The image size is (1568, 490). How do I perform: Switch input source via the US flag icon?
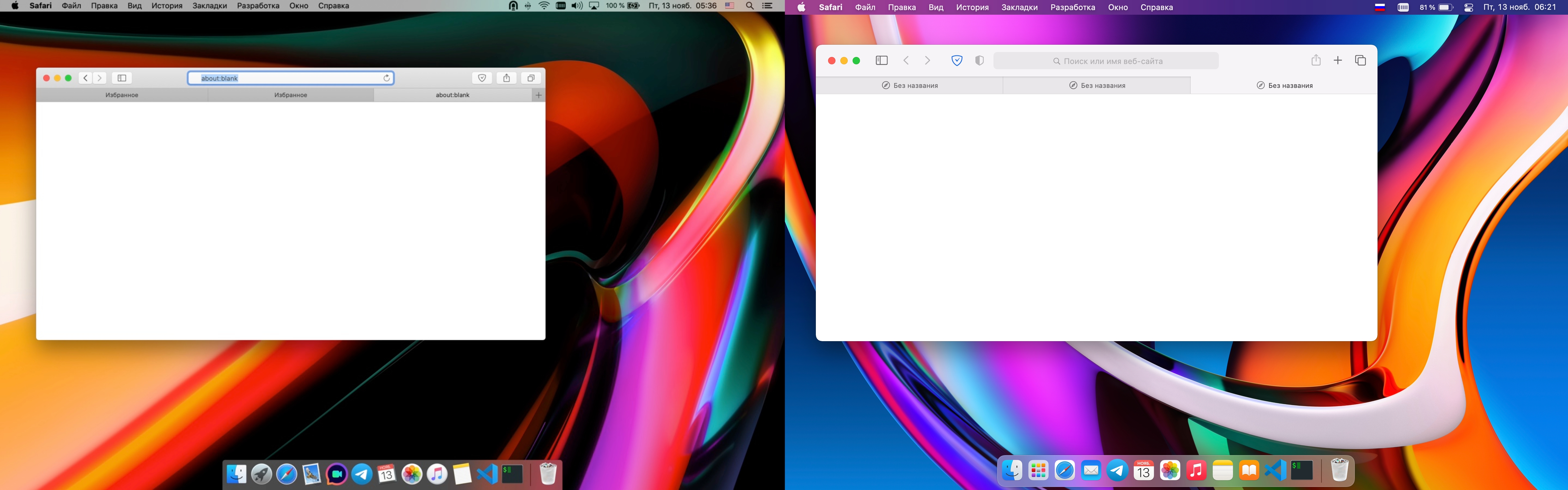click(x=730, y=6)
